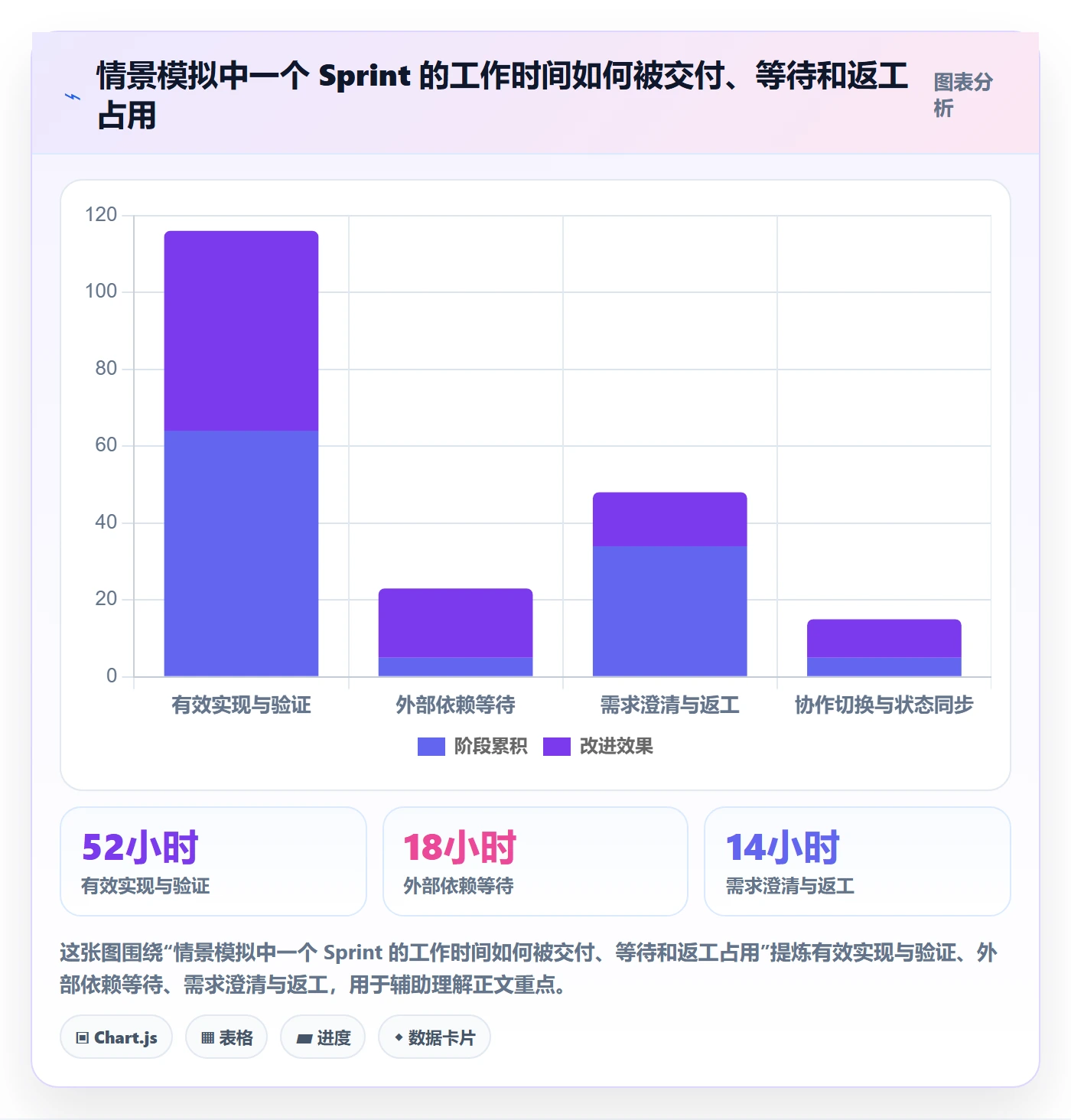
Task: Click the 120 y-axis tick label
Action: 101,214
